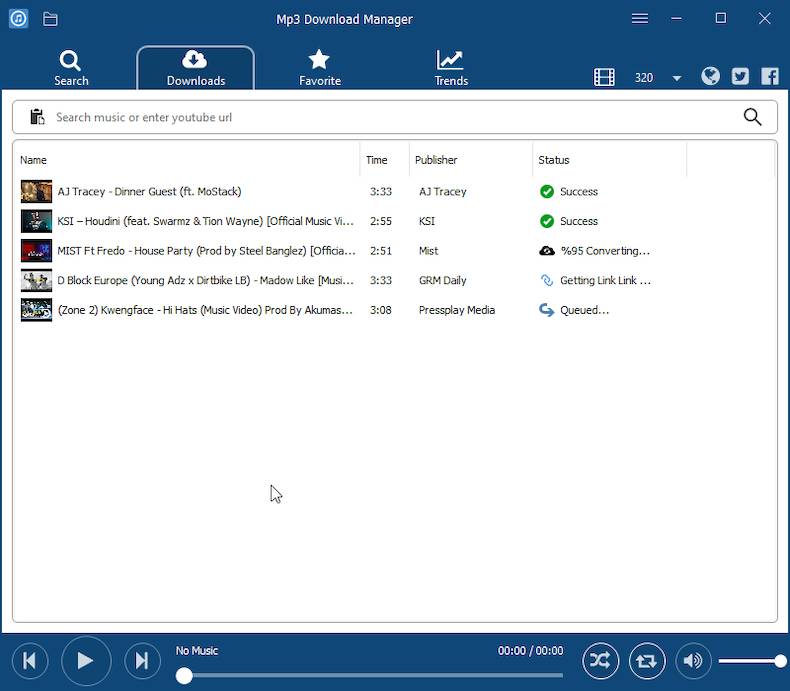Switch to the Search tab
The height and width of the screenshot is (691, 790).
(x=71, y=68)
